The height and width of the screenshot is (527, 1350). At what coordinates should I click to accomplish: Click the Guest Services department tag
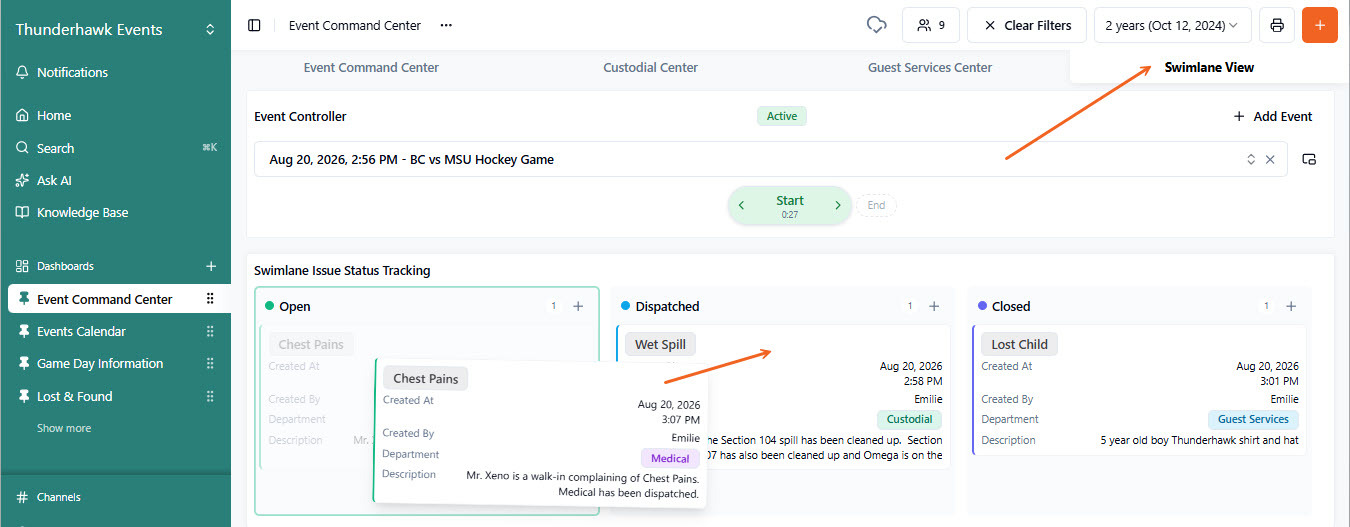click(x=1253, y=420)
